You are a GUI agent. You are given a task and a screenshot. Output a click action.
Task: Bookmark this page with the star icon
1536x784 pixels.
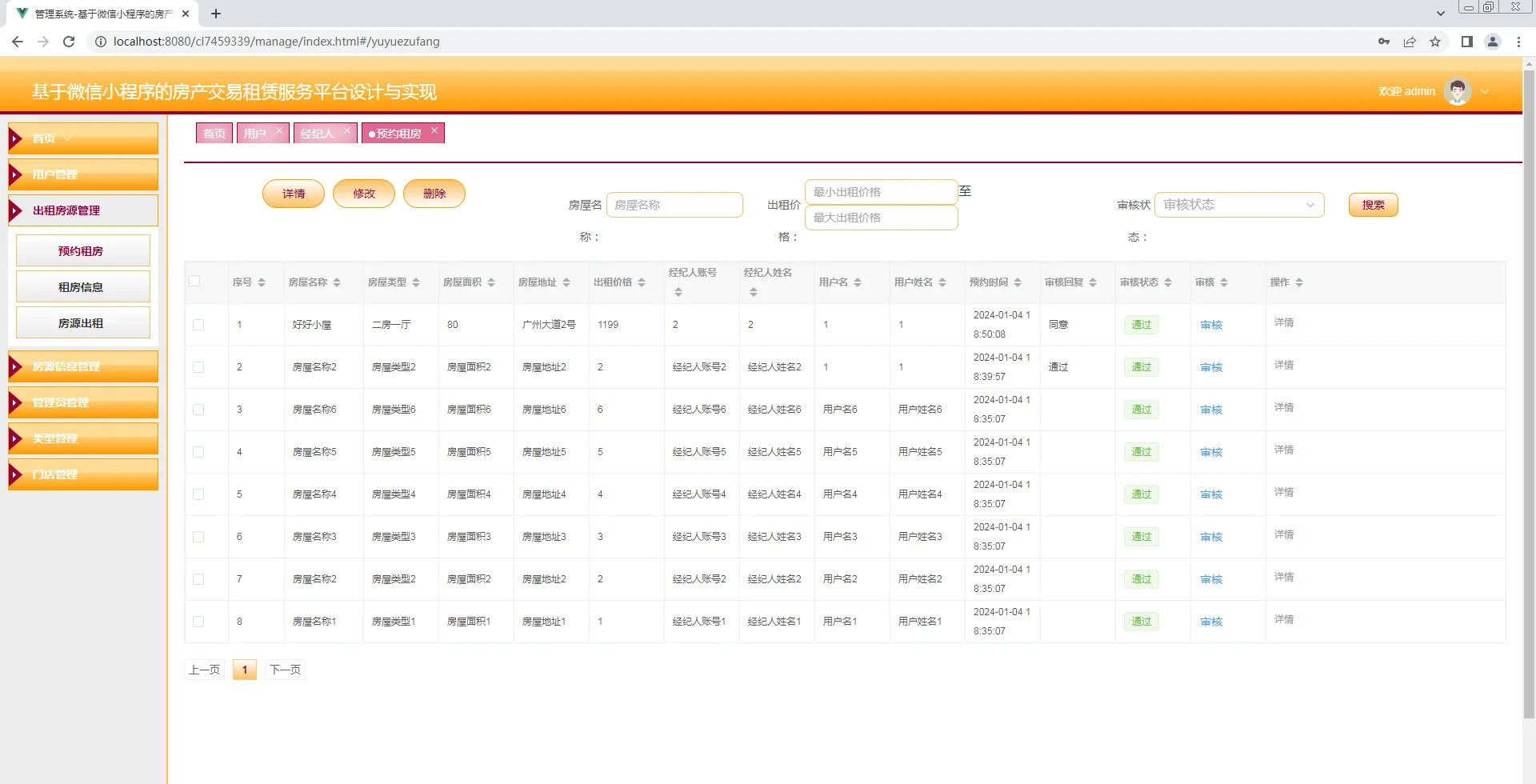(1435, 41)
